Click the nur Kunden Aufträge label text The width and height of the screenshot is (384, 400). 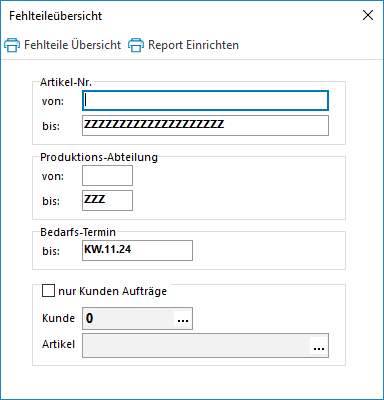(x=112, y=291)
